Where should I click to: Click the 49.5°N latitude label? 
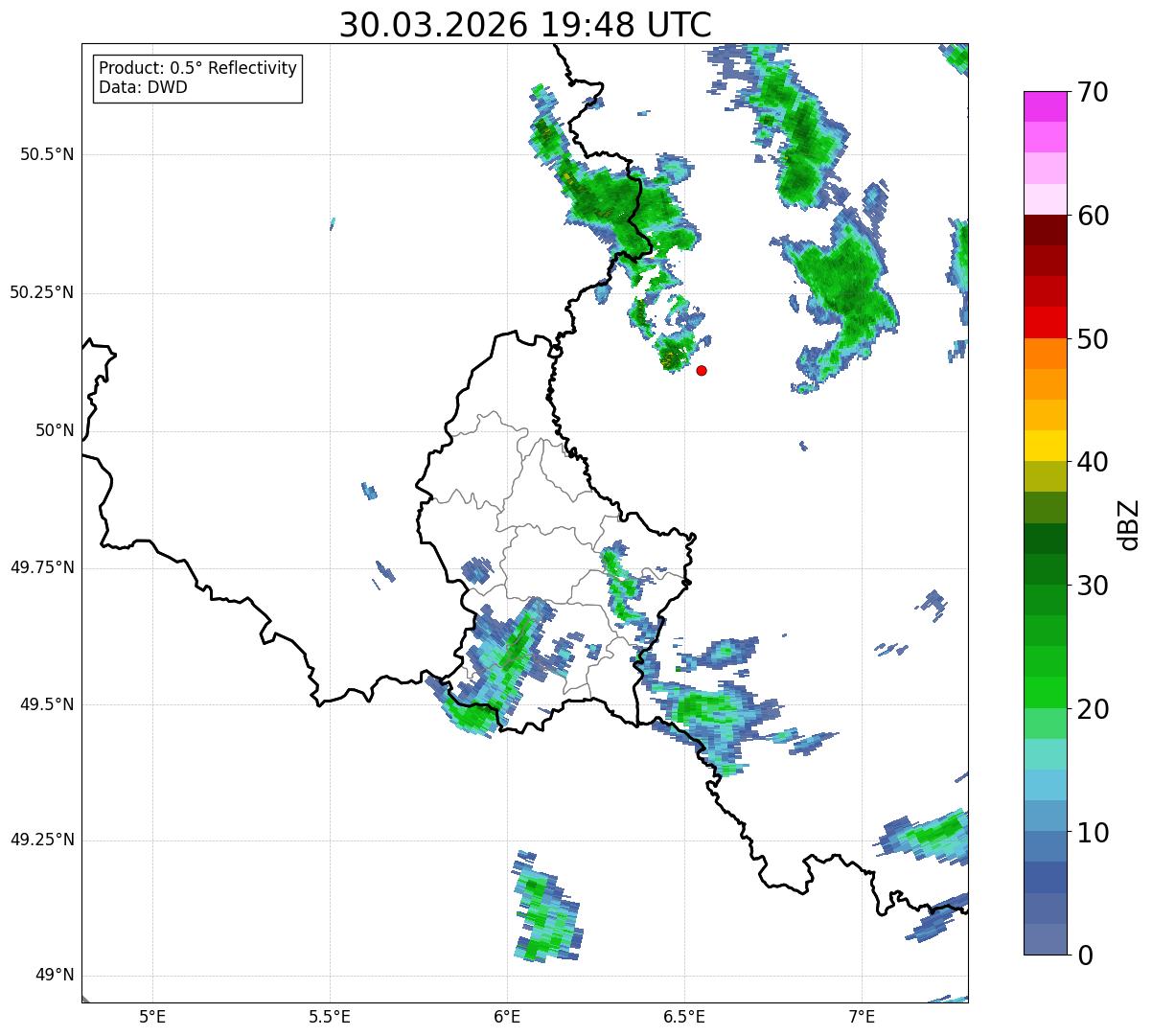47,704
